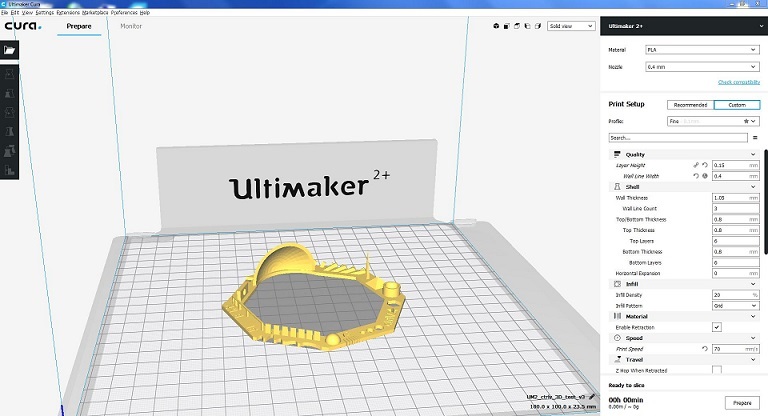Switch Print Setup to Custom mode
Screen dimensions: 768x416
coord(737,105)
